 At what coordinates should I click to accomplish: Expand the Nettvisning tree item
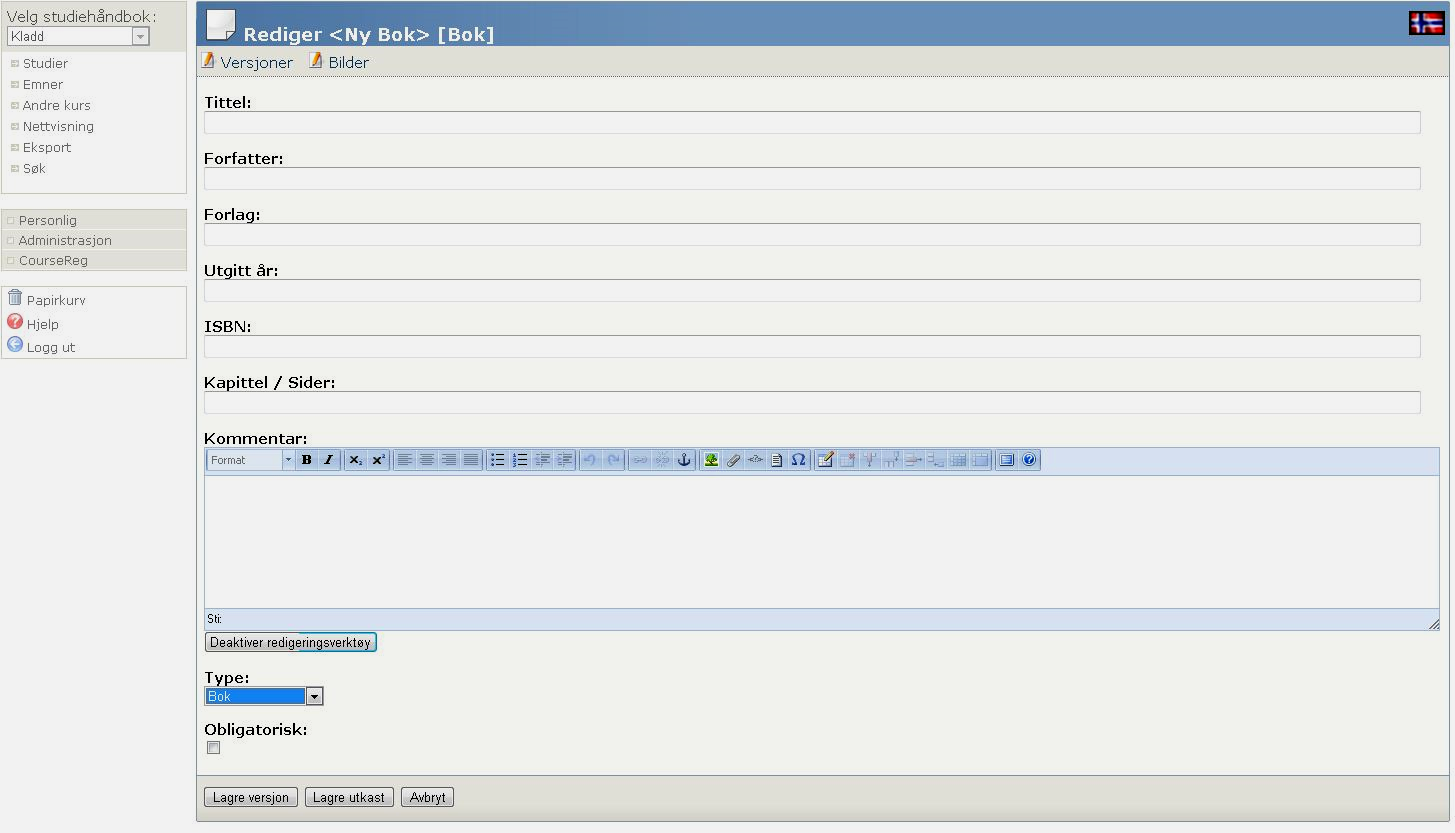click(x=15, y=126)
